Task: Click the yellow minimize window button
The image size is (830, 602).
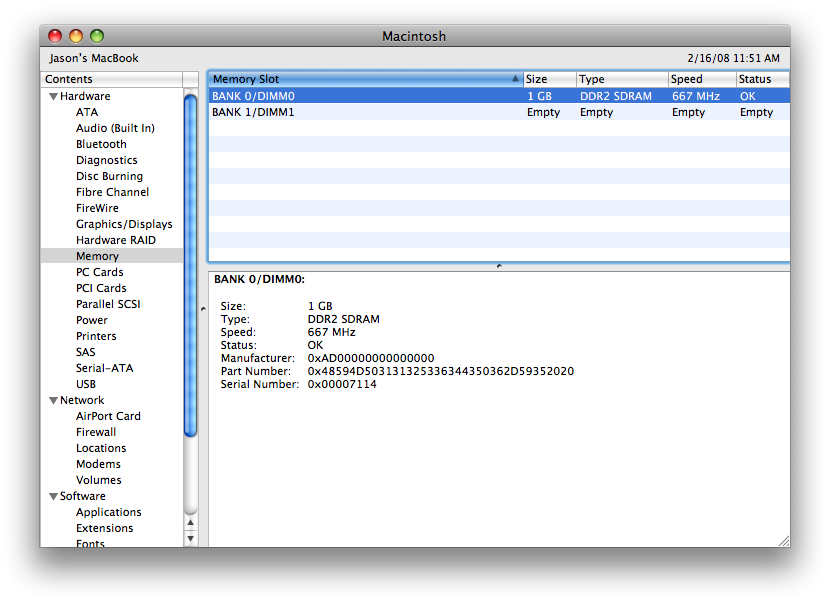Action: [76, 36]
